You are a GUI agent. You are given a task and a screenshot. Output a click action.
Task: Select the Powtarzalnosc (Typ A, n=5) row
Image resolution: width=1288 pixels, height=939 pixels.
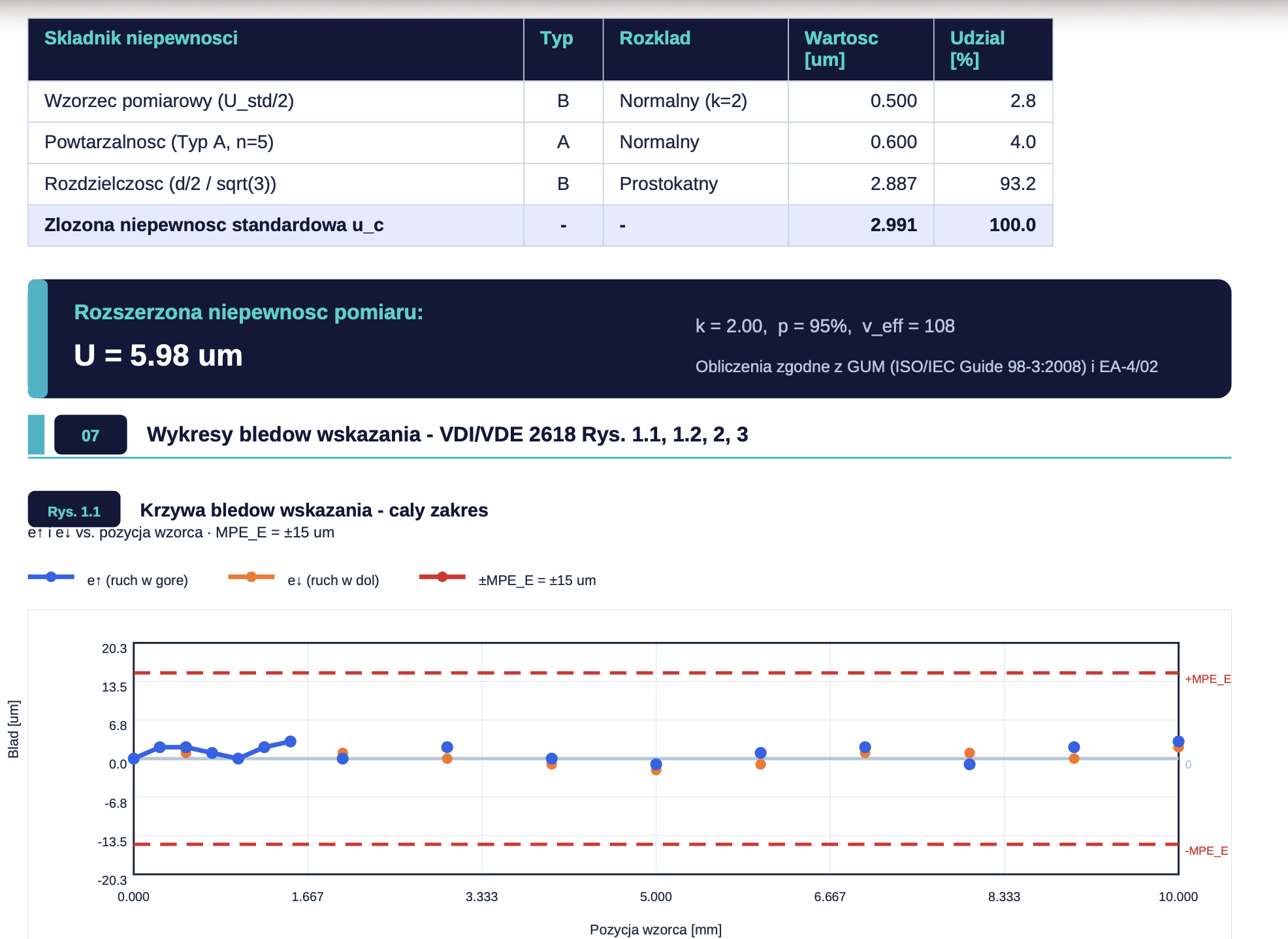(540, 142)
